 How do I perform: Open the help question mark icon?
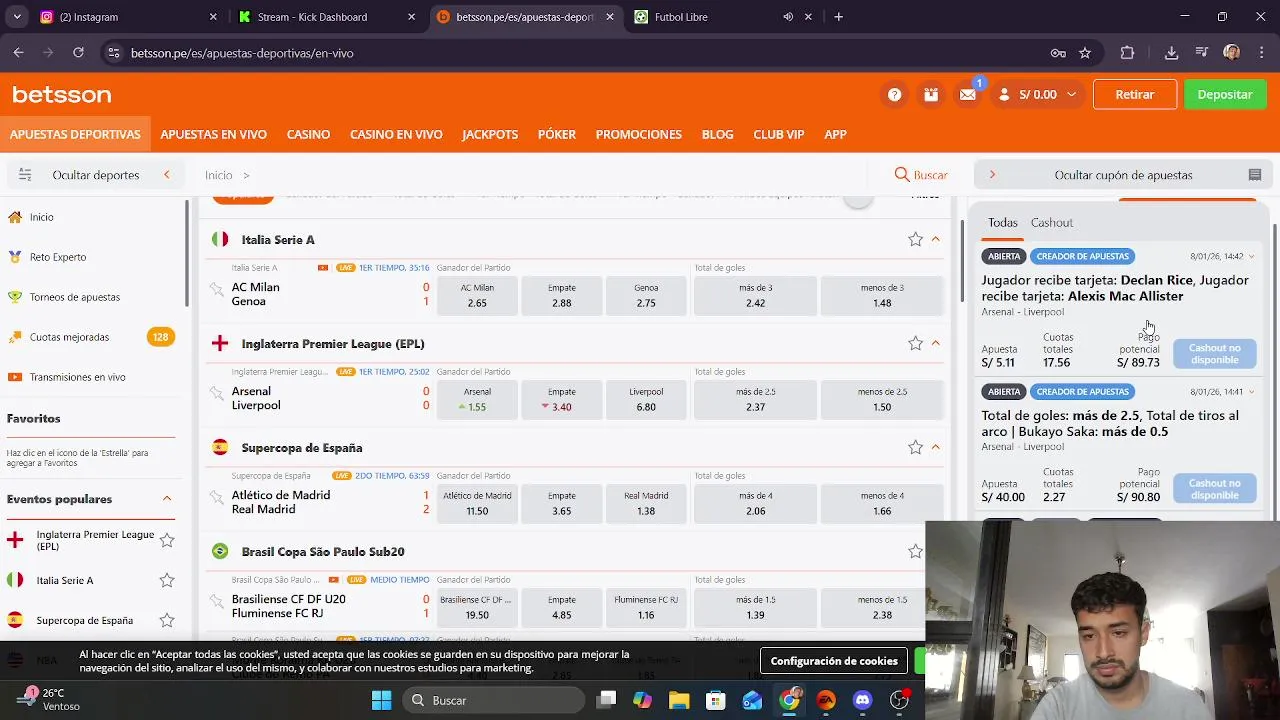tap(894, 95)
